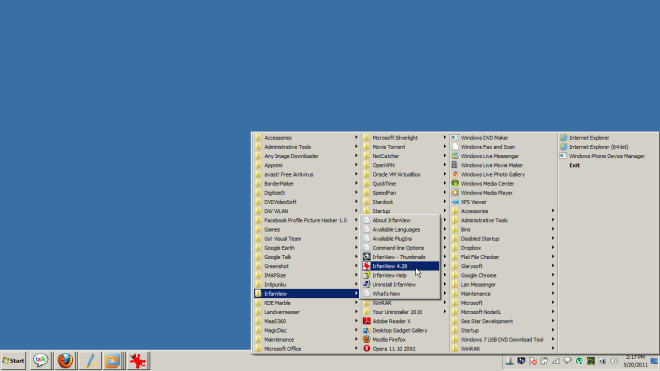This screenshot has width=660, height=371.
Task: Click the Firefox icon on the taskbar
Action: pos(65,360)
